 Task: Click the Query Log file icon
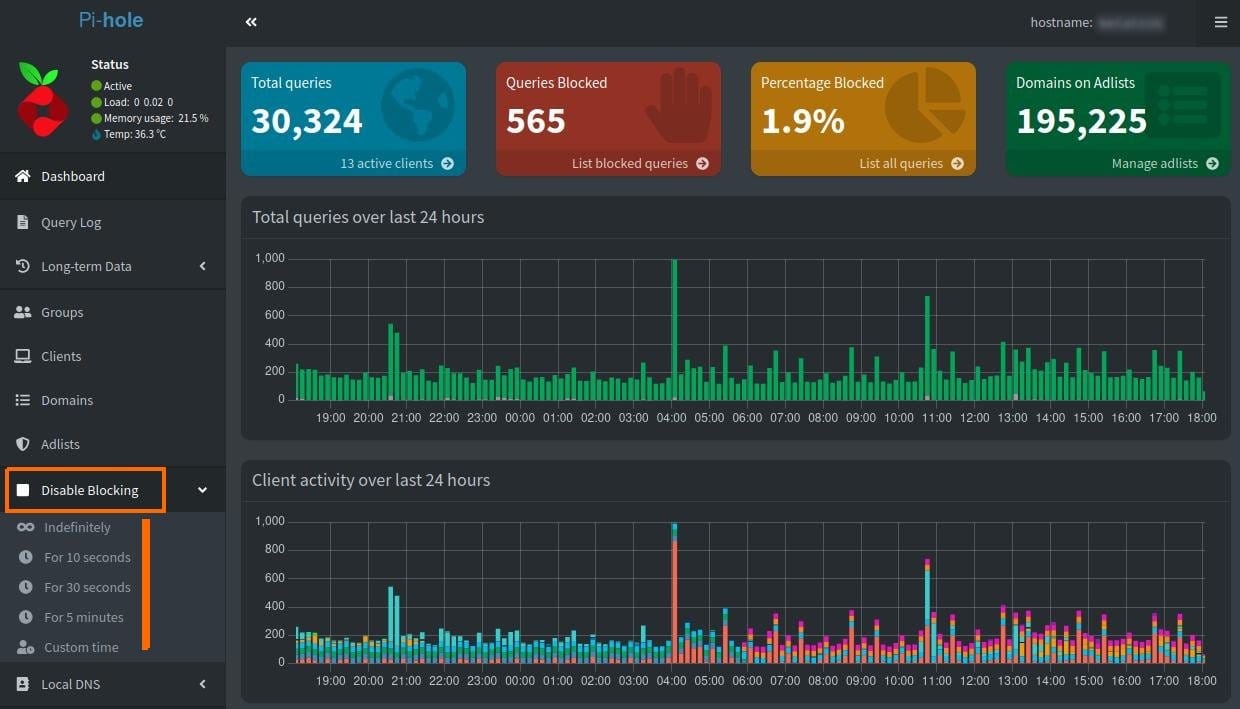(x=22, y=222)
